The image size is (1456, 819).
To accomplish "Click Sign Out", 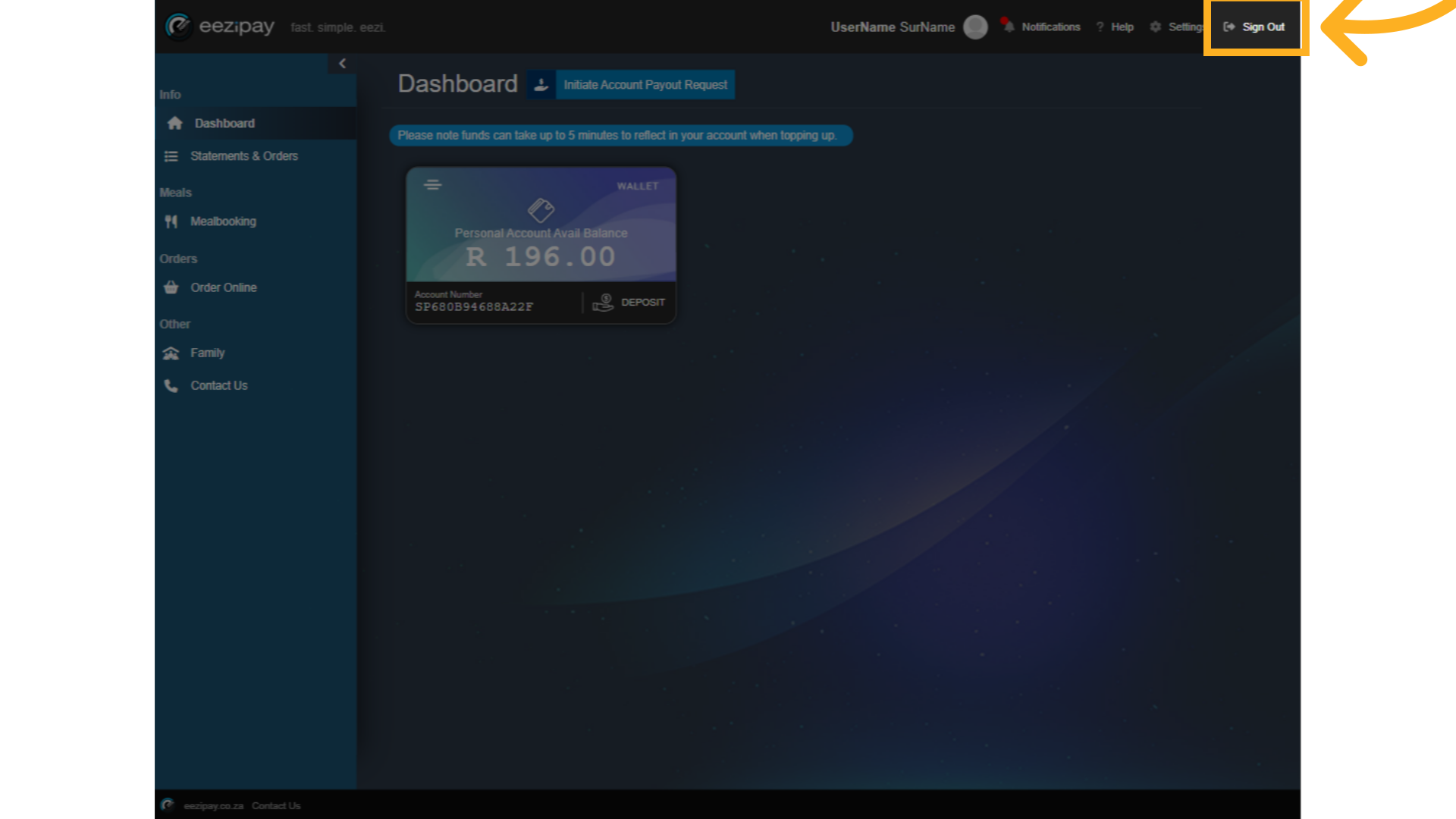I will click(1263, 27).
